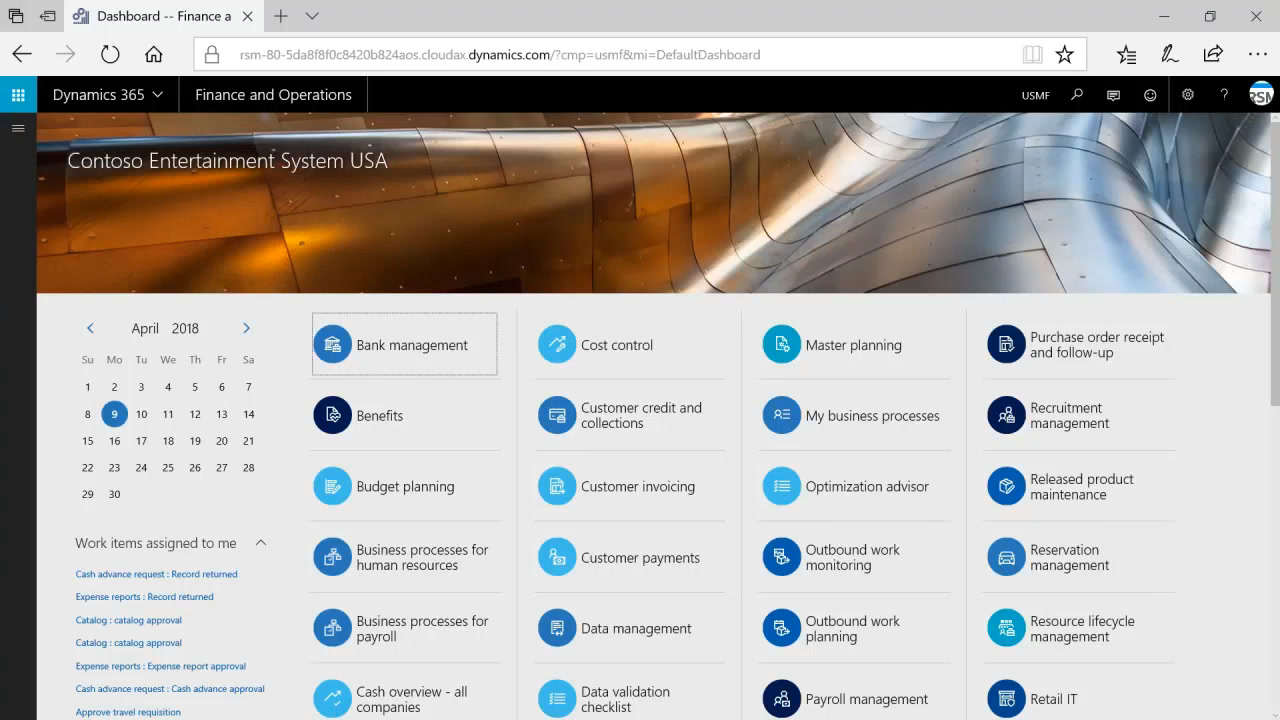Image resolution: width=1280 pixels, height=720 pixels.
Task: Open the Retail IT workspace
Action: 1079,699
